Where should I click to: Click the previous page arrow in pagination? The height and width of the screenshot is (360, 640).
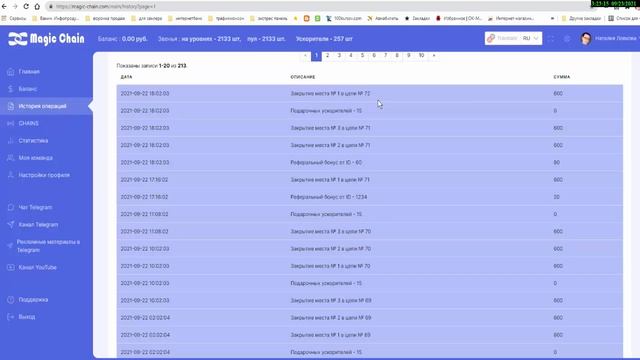click(305, 56)
